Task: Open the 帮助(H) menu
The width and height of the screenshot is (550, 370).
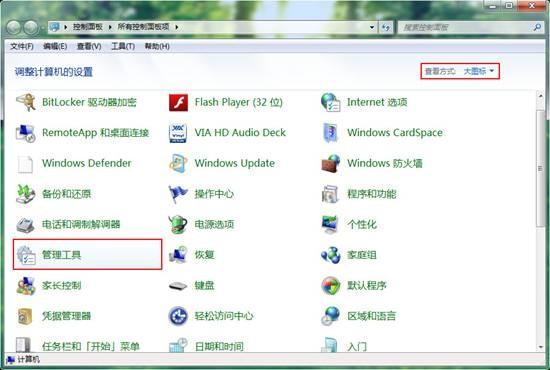Action: pos(157,46)
